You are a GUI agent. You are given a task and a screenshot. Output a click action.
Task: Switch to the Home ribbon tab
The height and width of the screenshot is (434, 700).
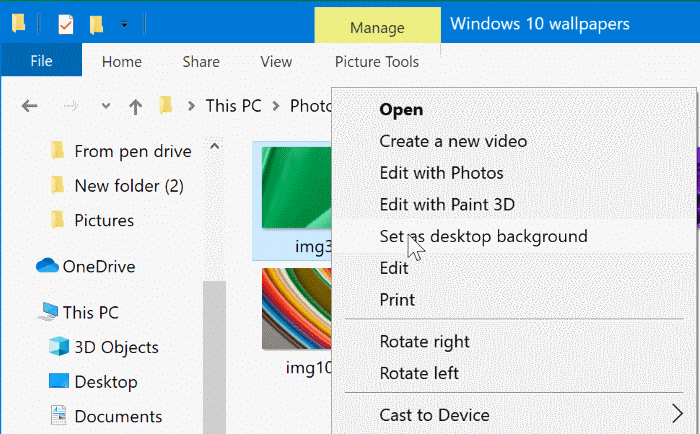coord(121,62)
